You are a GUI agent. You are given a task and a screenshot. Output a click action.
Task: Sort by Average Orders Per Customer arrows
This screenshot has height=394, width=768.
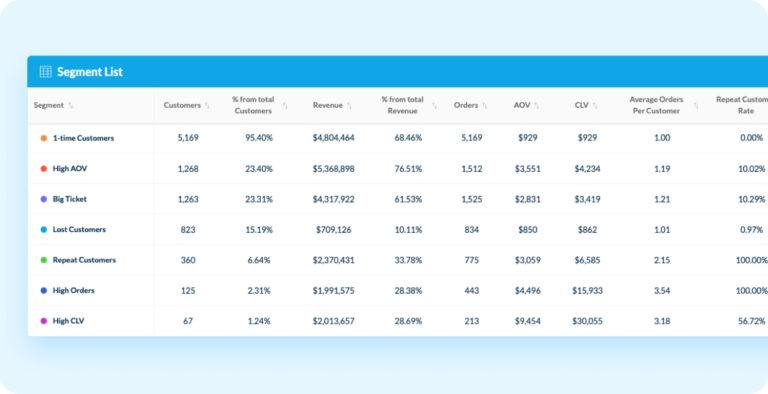pyautogui.click(x=696, y=105)
